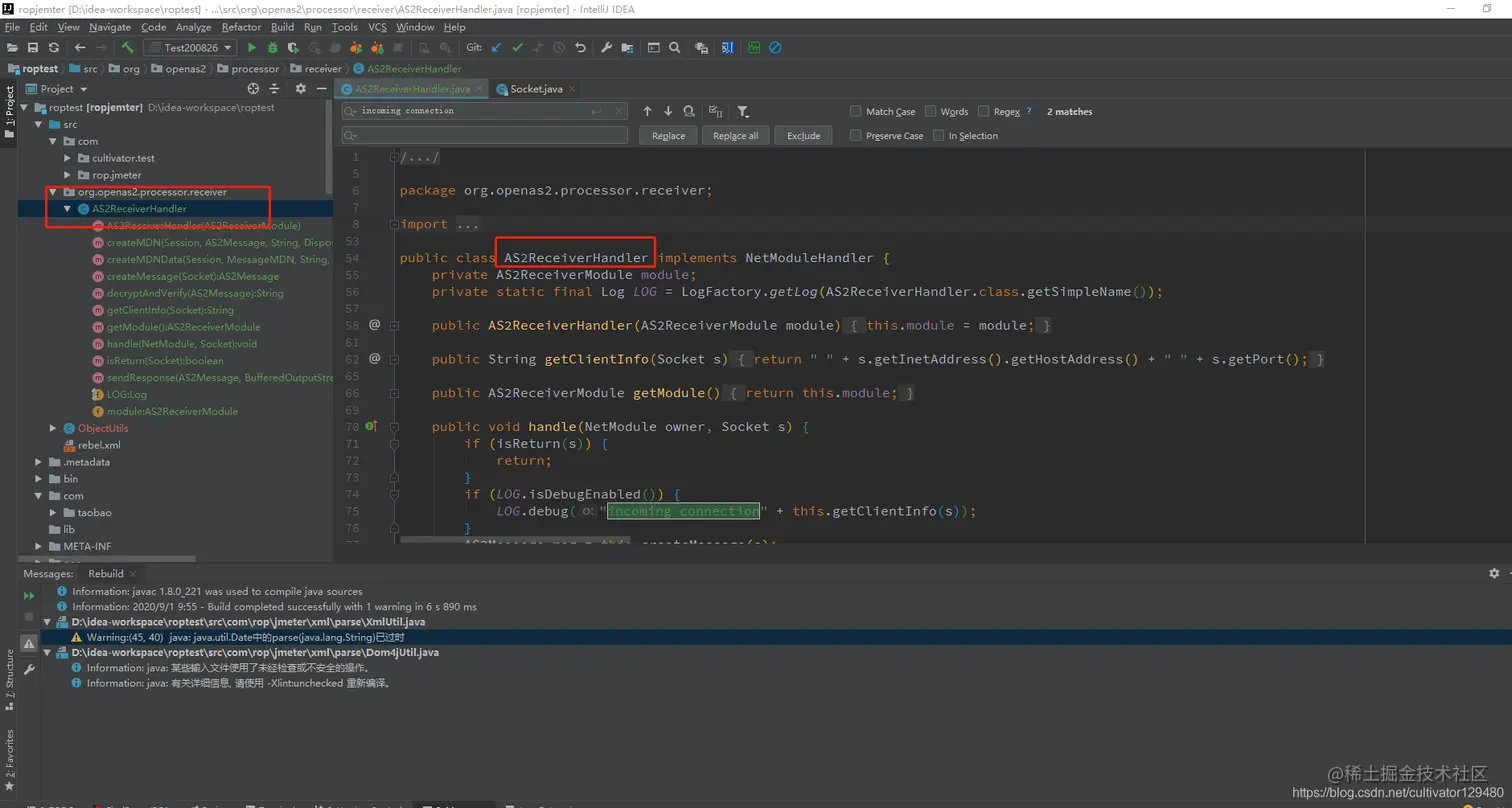Click the search filter funnel icon
This screenshot has height=808, width=1512.
click(x=743, y=111)
